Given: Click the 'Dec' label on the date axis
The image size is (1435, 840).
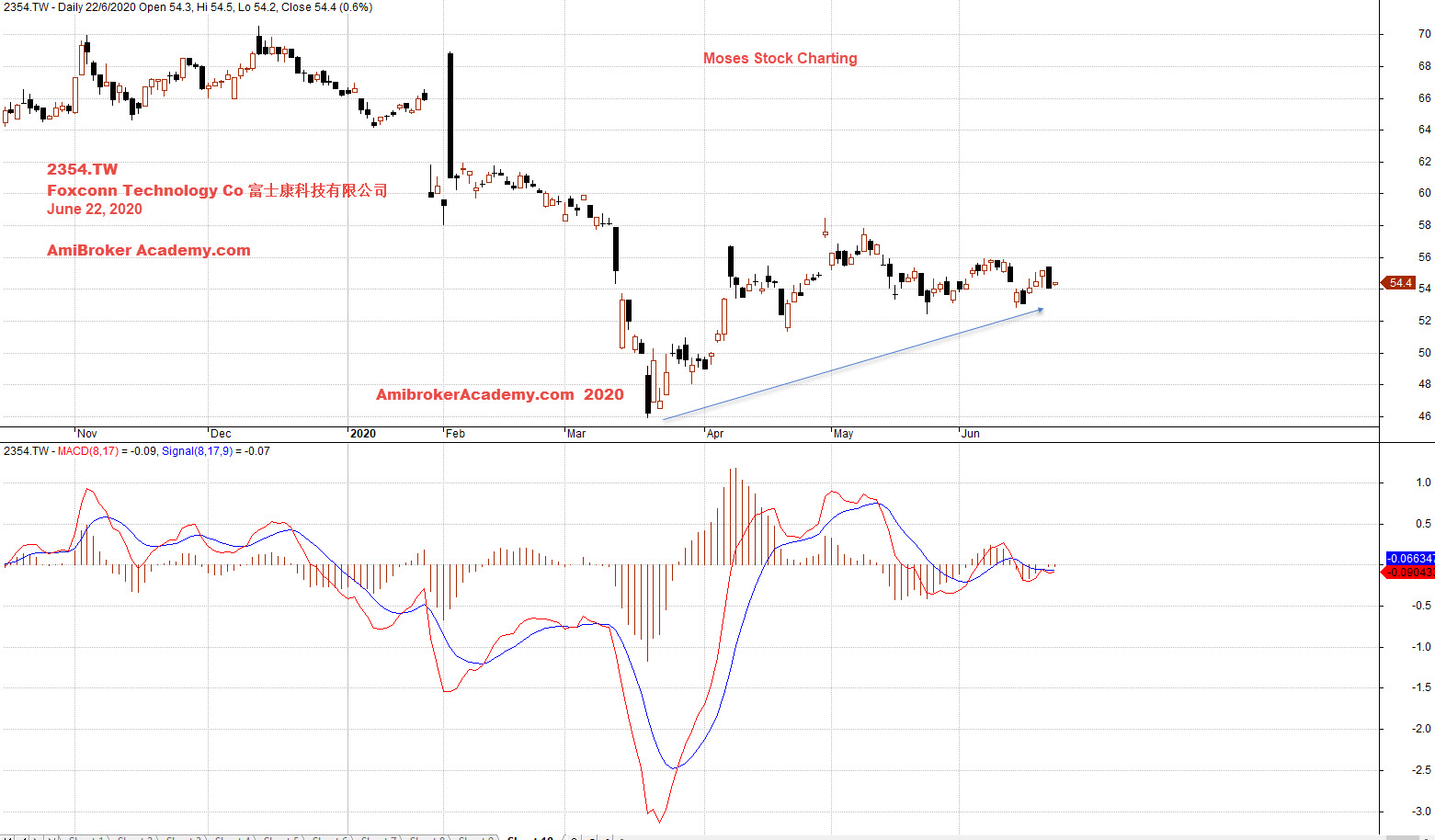Looking at the screenshot, I should point(221,434).
